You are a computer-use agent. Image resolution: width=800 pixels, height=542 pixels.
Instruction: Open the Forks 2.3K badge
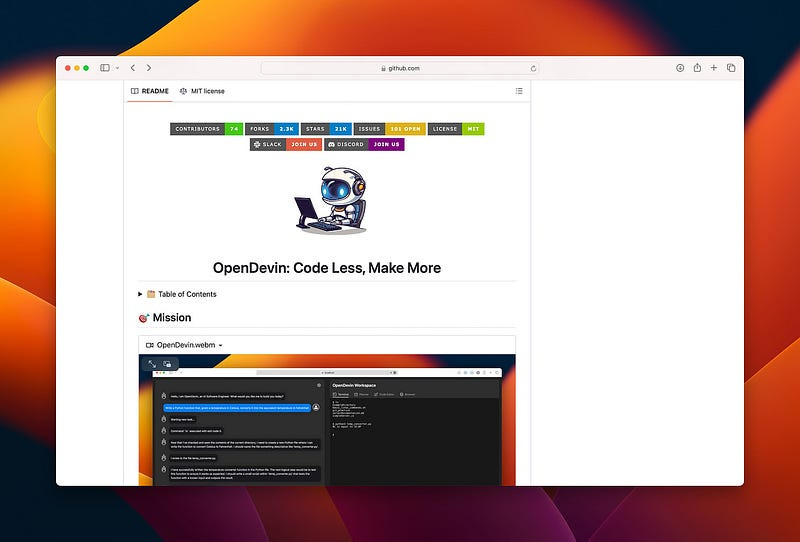(x=272, y=129)
